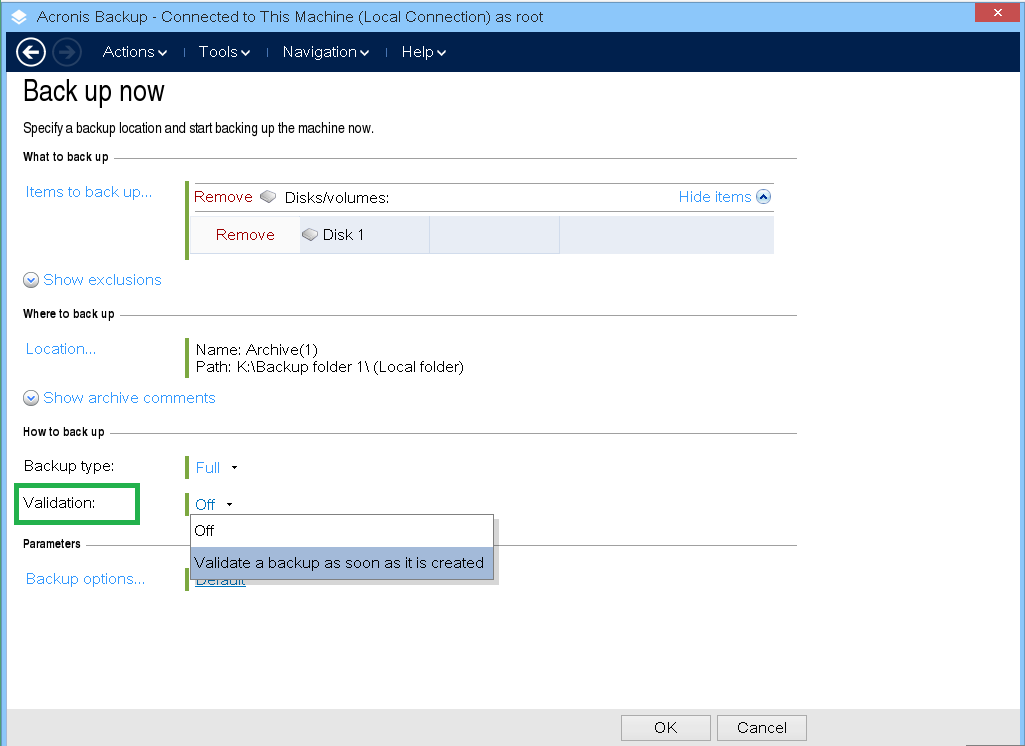This screenshot has width=1025, height=746.
Task: Click the back navigation arrow icon
Action: tap(31, 52)
